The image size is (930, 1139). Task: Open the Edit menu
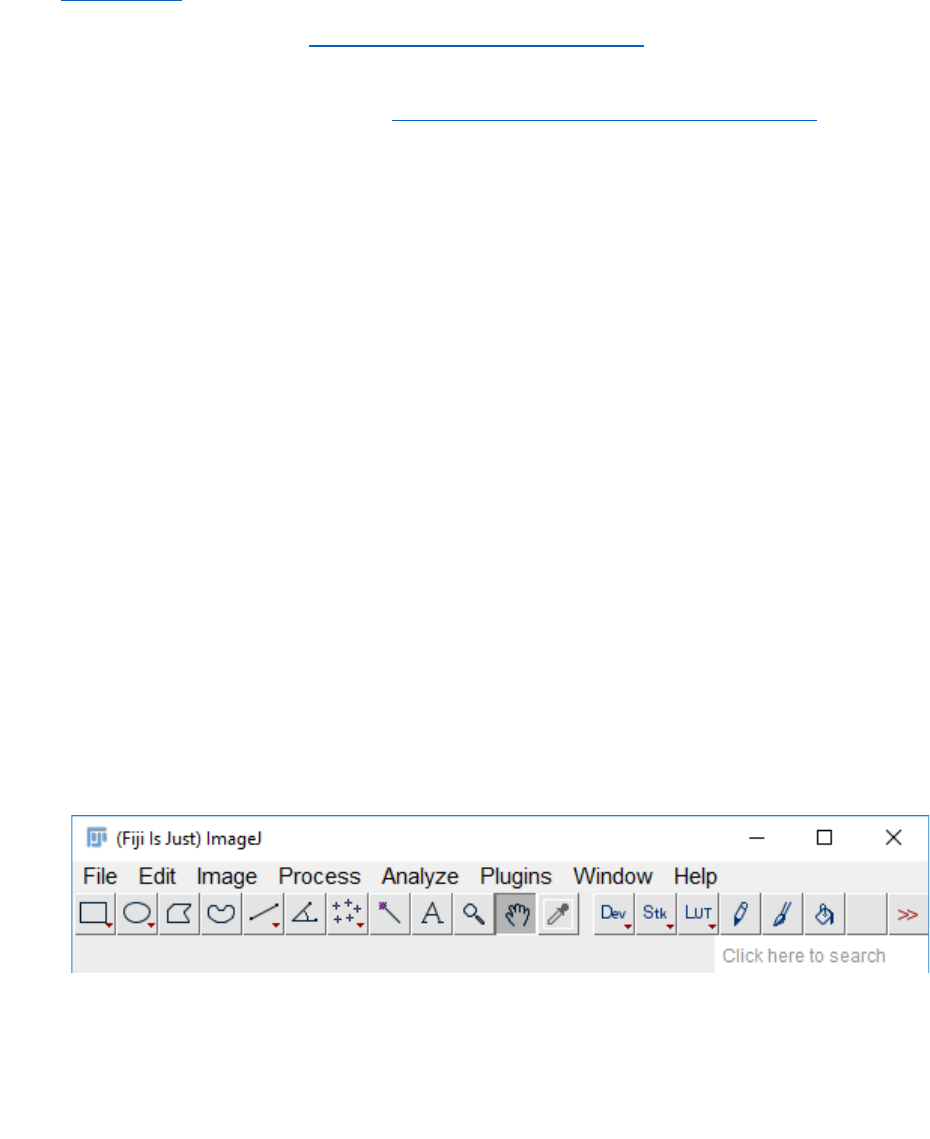point(158,876)
